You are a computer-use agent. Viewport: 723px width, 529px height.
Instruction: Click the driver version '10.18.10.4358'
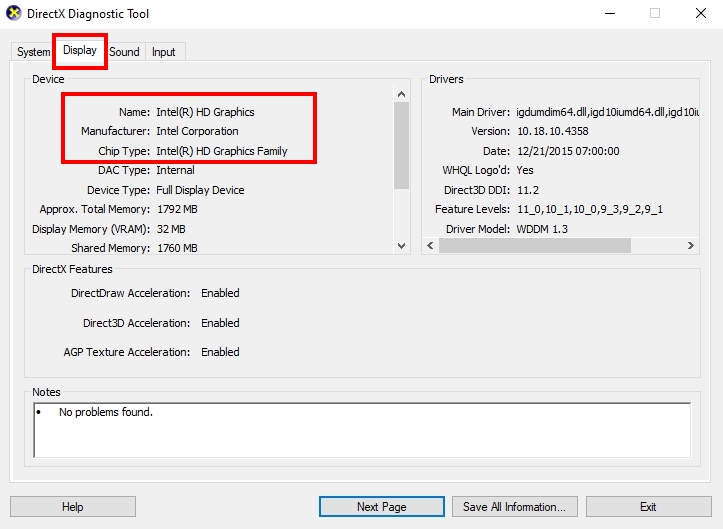click(553, 131)
